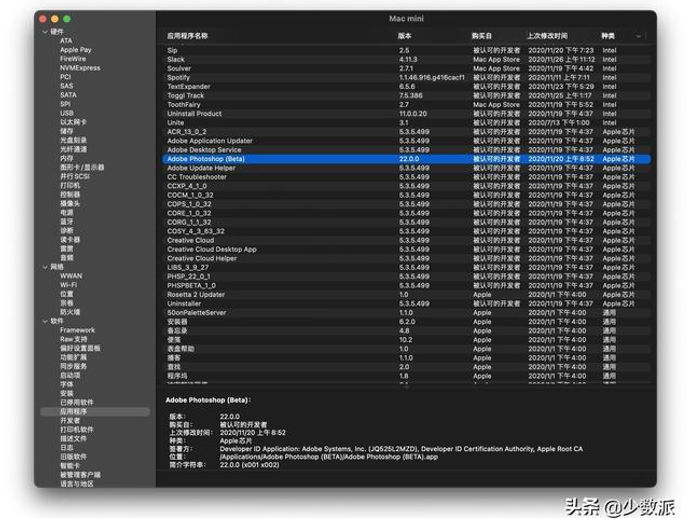Open the 防火墙 network entry
This screenshot has width=690, height=518.
click(x=70, y=312)
